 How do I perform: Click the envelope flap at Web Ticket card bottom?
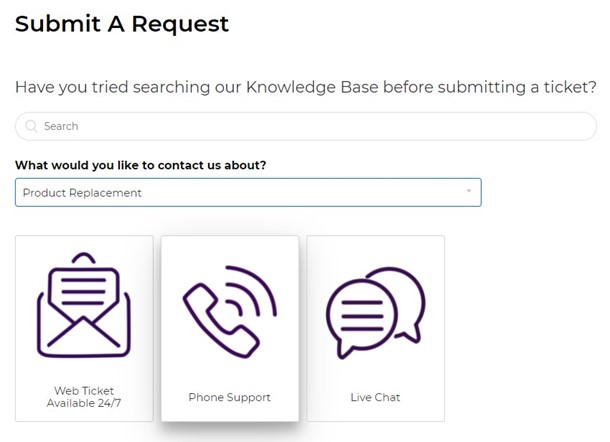click(84, 333)
